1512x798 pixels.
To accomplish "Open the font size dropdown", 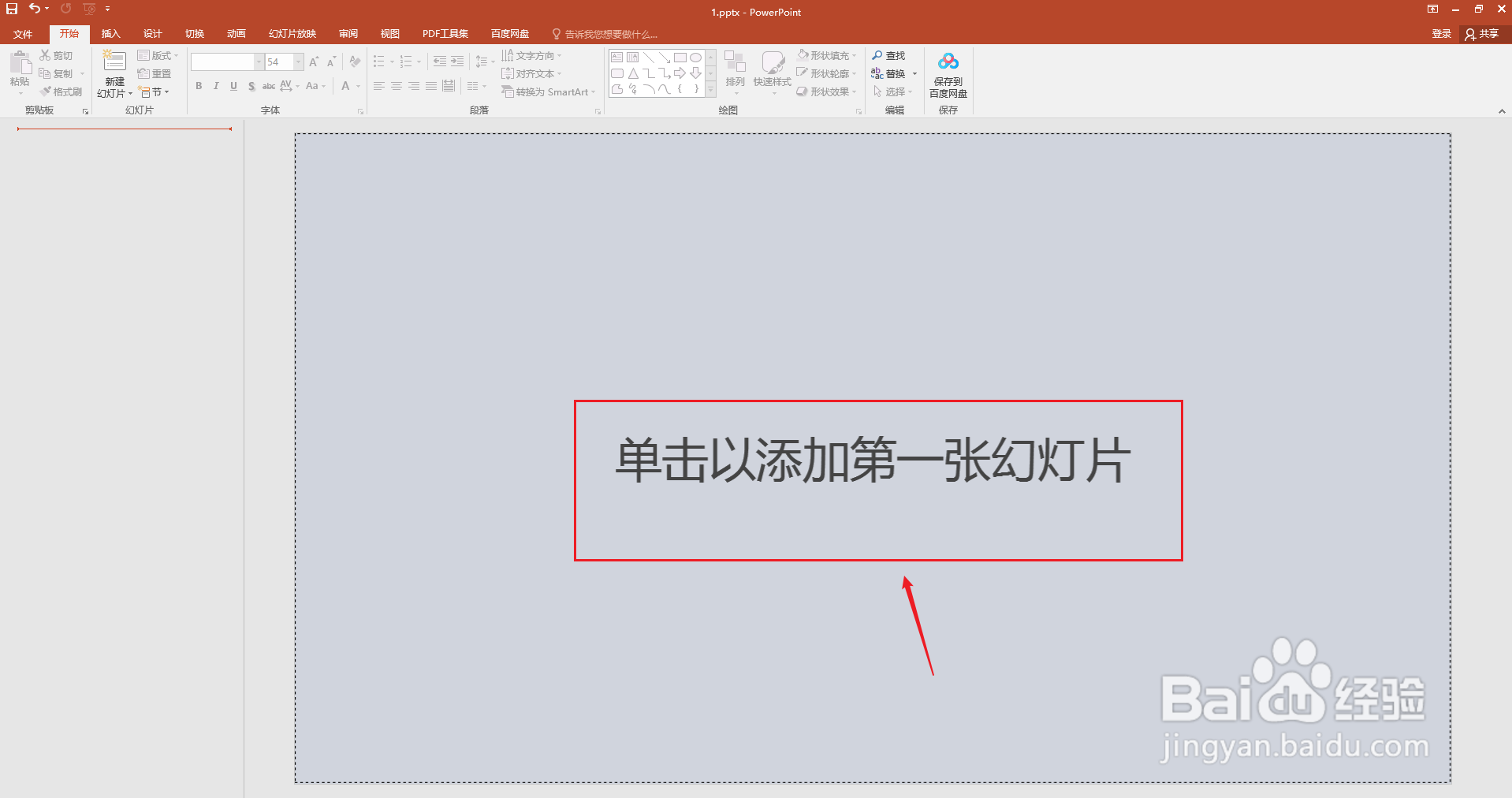I will 298,62.
